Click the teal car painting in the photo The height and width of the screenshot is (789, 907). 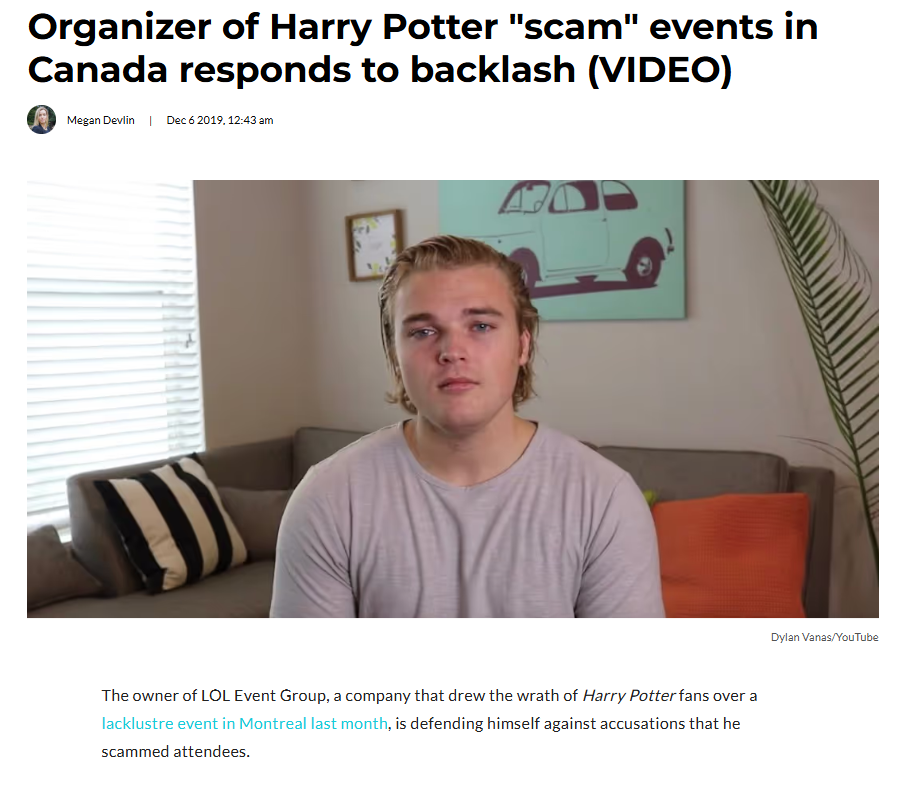562,249
